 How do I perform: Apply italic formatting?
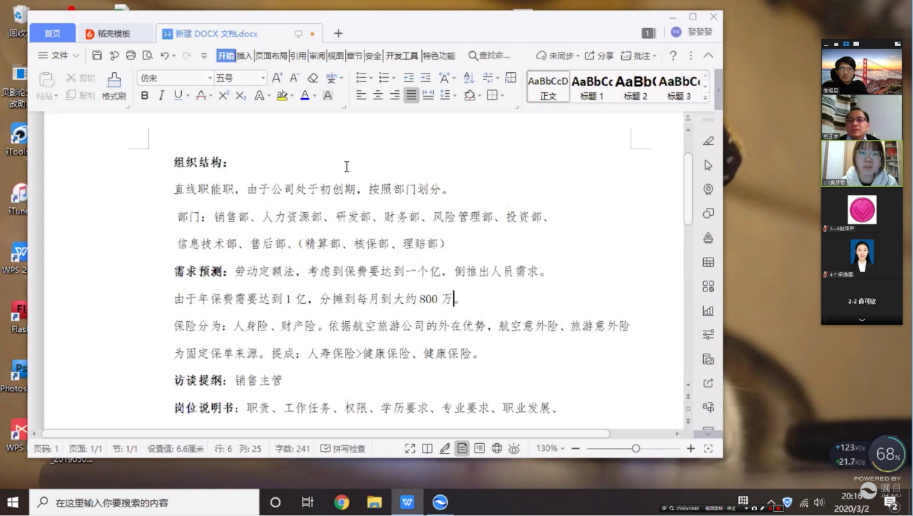[162, 96]
